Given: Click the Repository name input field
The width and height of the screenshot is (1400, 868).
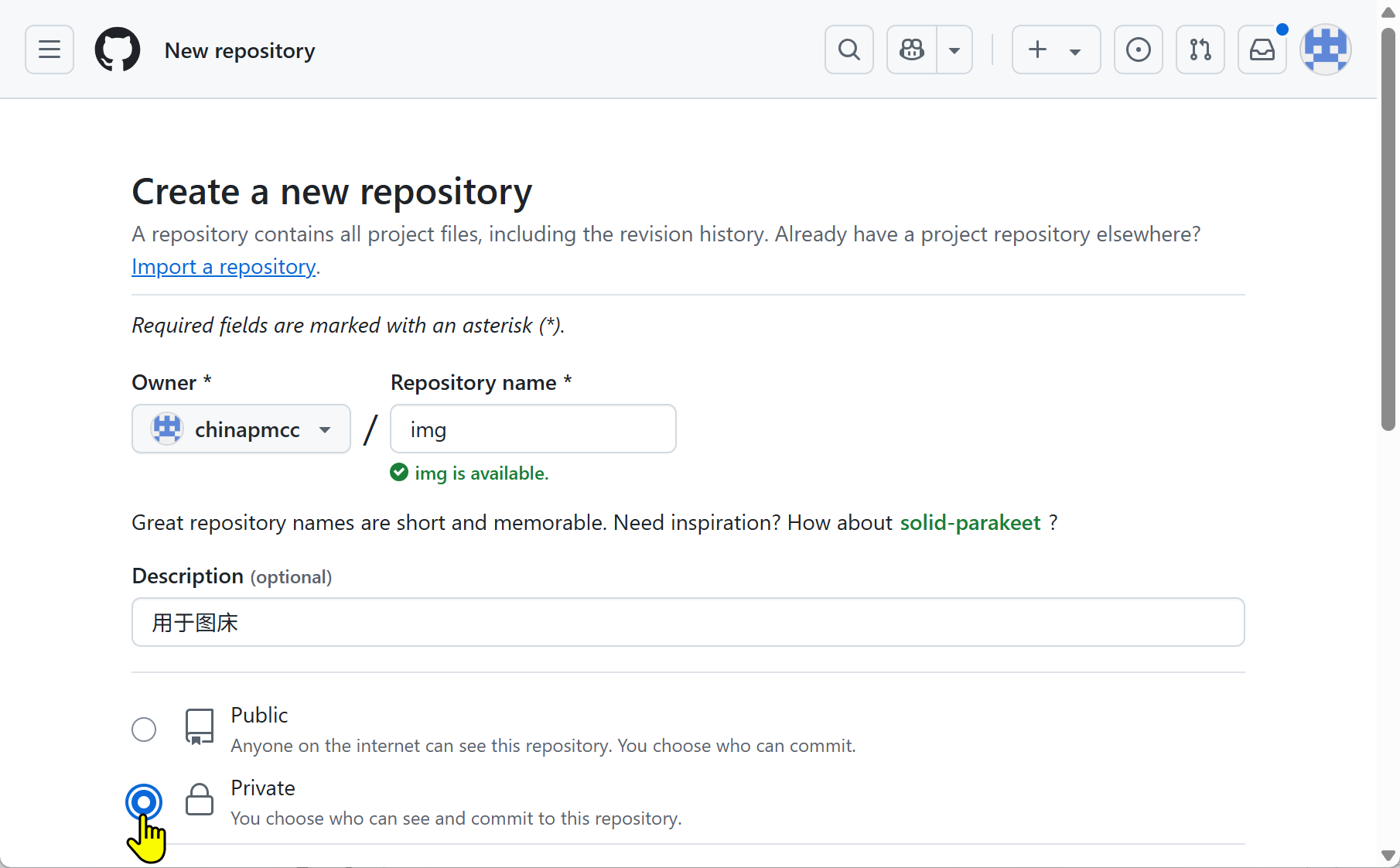Looking at the screenshot, I should pyautogui.click(x=533, y=429).
